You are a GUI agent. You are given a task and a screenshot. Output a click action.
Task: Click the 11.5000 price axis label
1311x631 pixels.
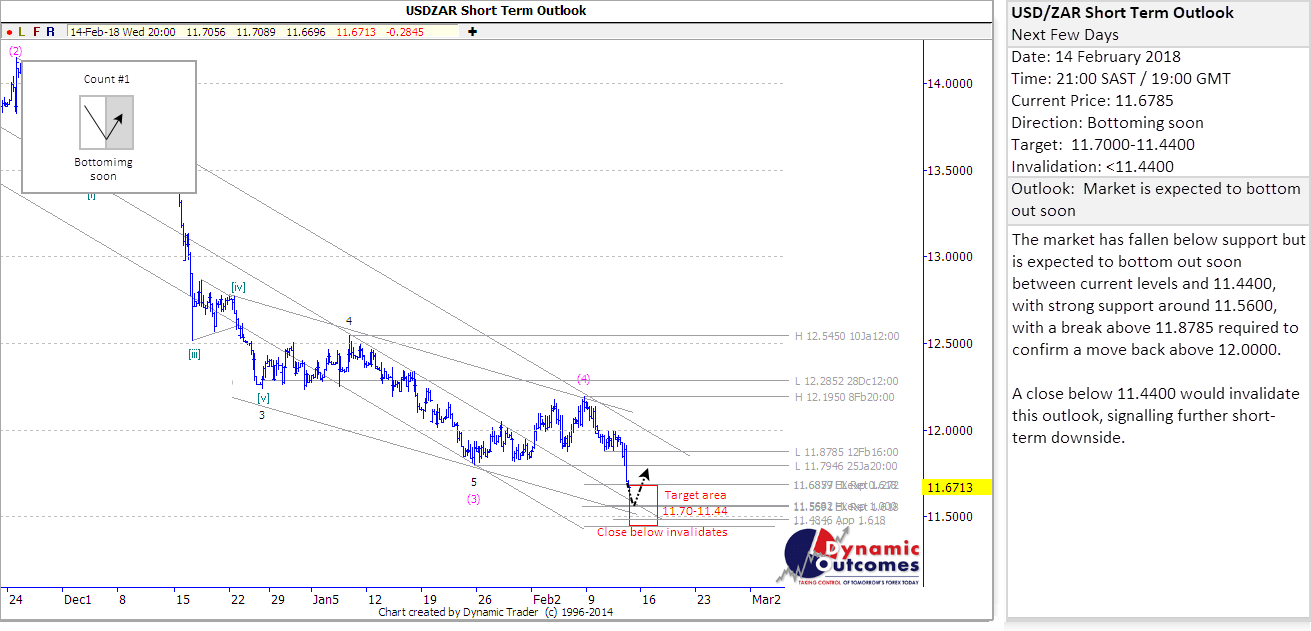tap(951, 517)
